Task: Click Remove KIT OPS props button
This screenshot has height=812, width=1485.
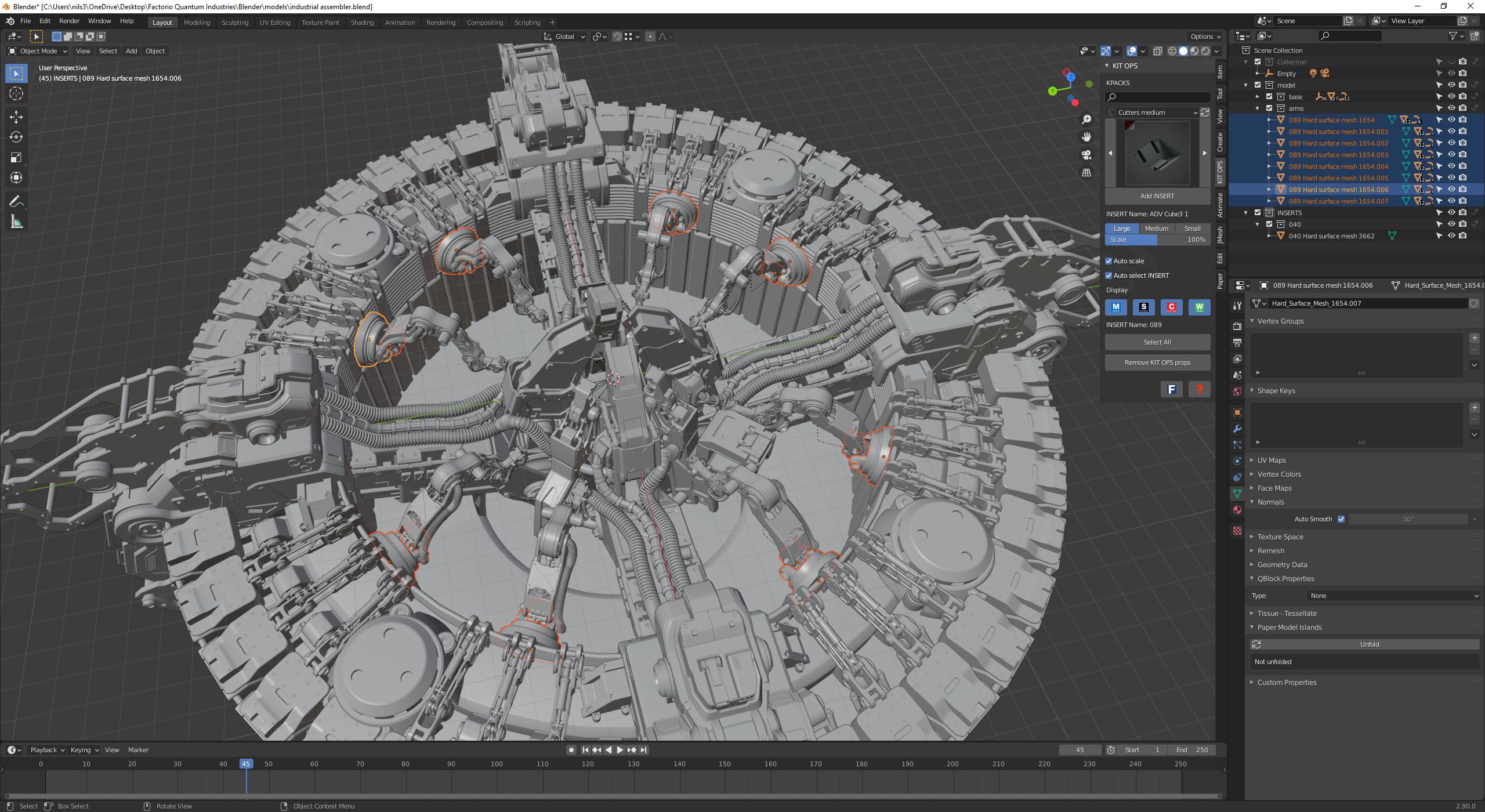Action: (x=1157, y=362)
